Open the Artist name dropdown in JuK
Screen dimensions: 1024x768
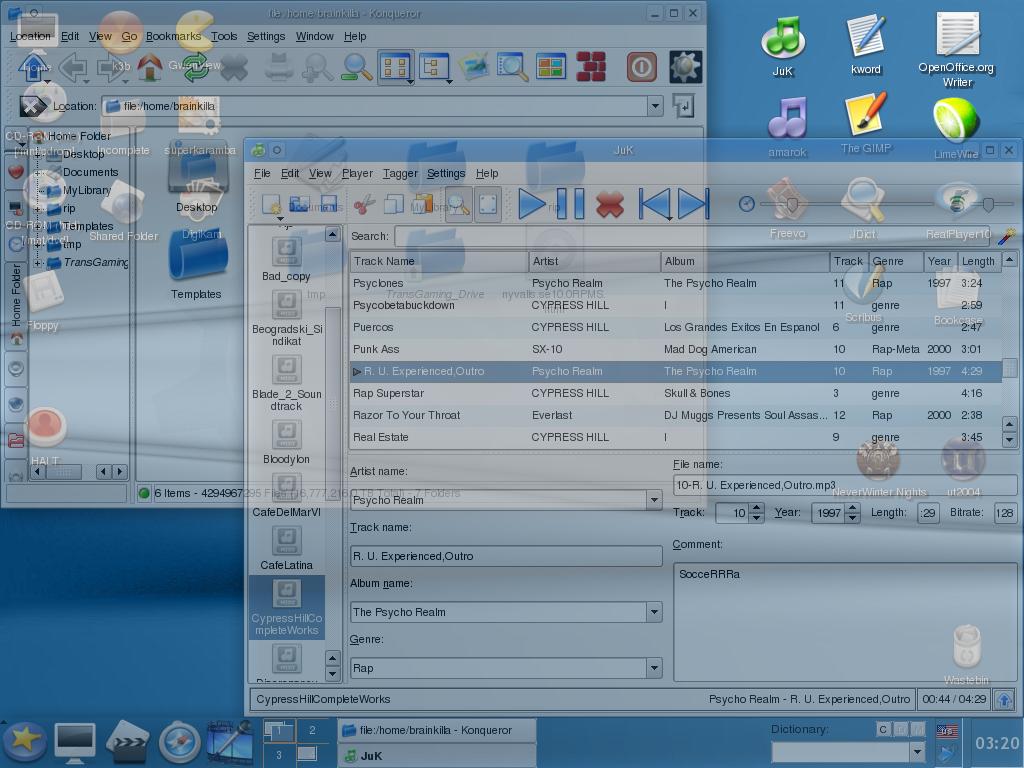click(x=654, y=500)
